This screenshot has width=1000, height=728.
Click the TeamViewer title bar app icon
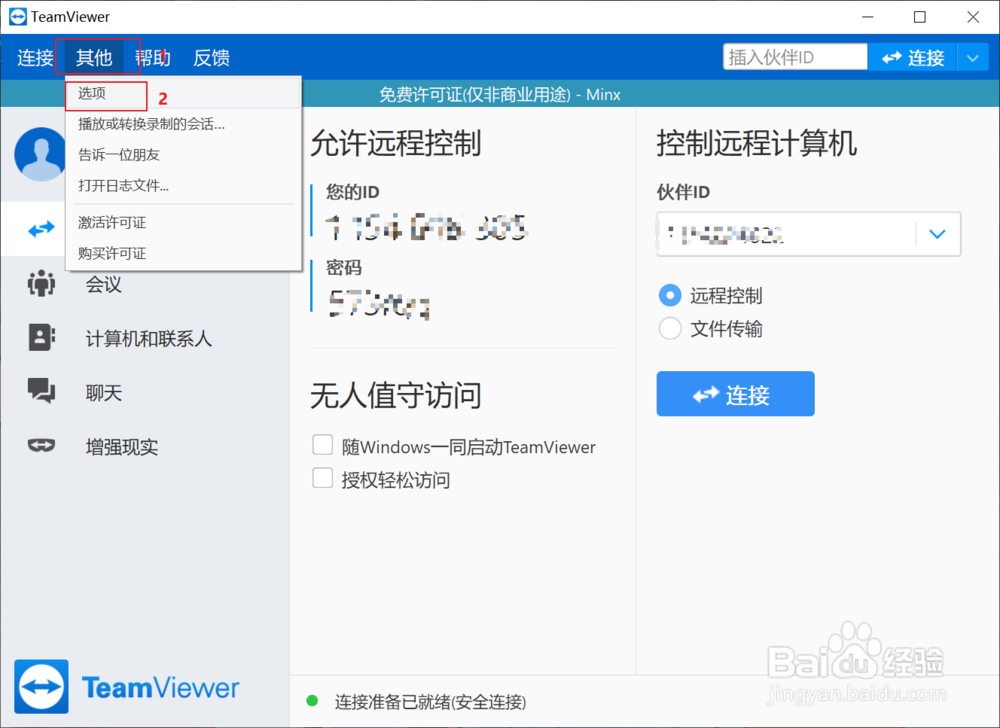(x=17, y=17)
